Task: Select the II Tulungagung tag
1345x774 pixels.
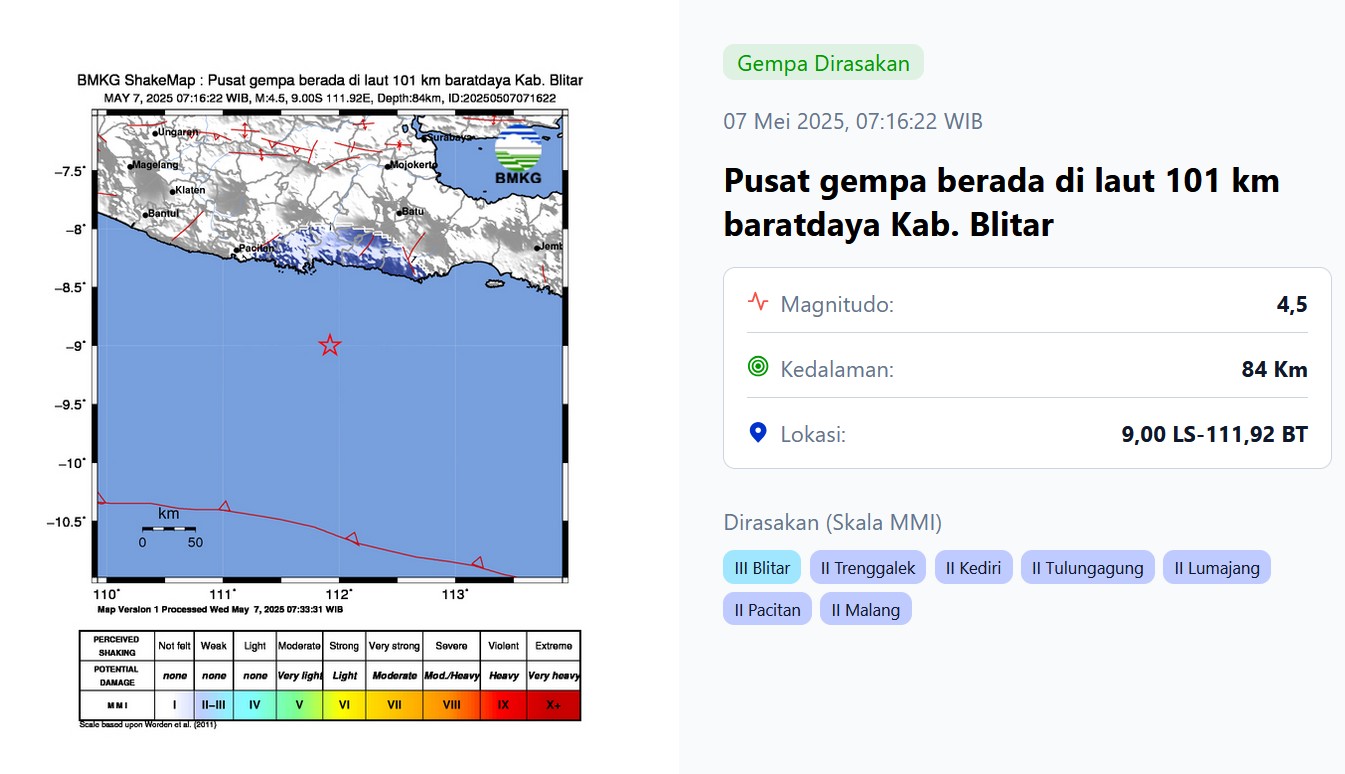Action: click(x=1087, y=568)
